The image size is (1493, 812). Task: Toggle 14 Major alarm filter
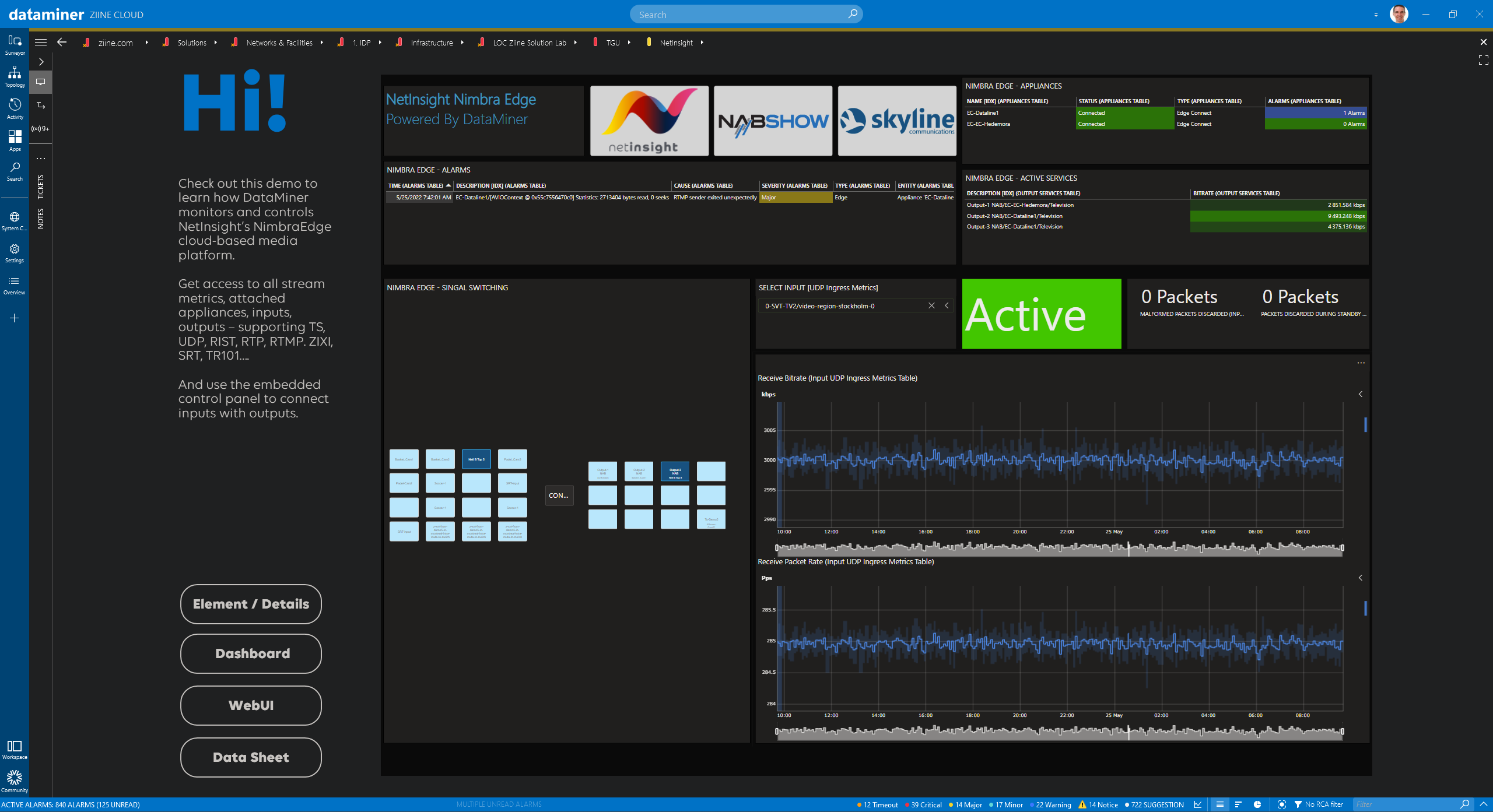(x=965, y=805)
